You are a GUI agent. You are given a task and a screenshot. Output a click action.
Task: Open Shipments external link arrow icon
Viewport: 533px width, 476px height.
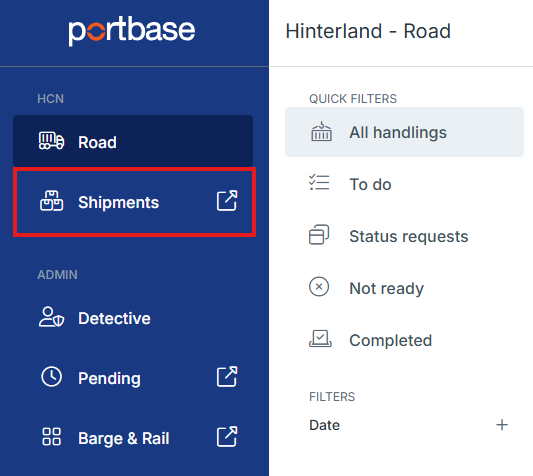(227, 201)
